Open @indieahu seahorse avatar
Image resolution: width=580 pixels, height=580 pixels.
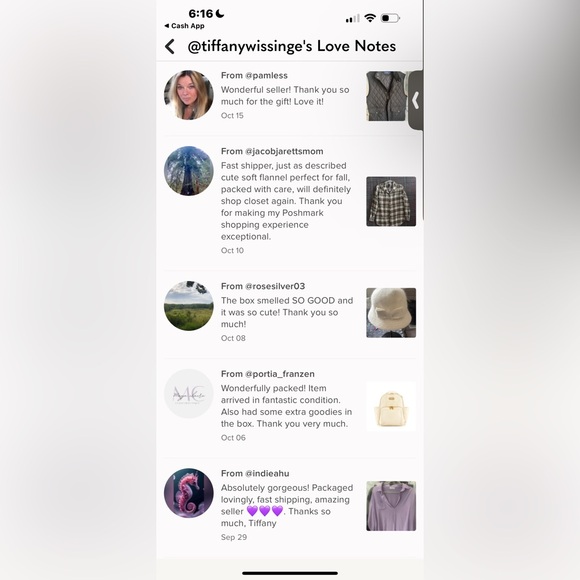pos(189,493)
